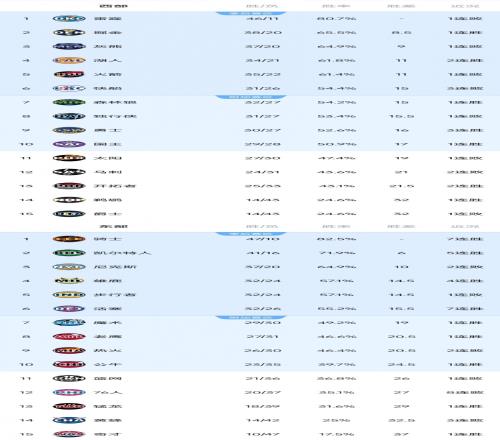Viewport: 500px width, 440px height.
Task: Open the 开拓者 team name link
Action: [115, 186]
